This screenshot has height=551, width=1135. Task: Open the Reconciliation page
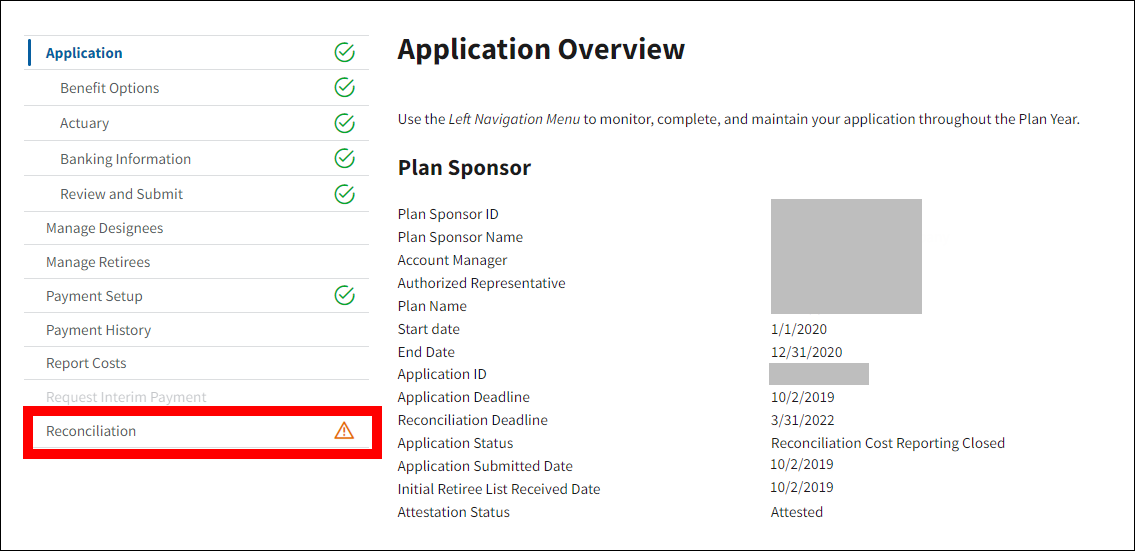click(x=91, y=431)
